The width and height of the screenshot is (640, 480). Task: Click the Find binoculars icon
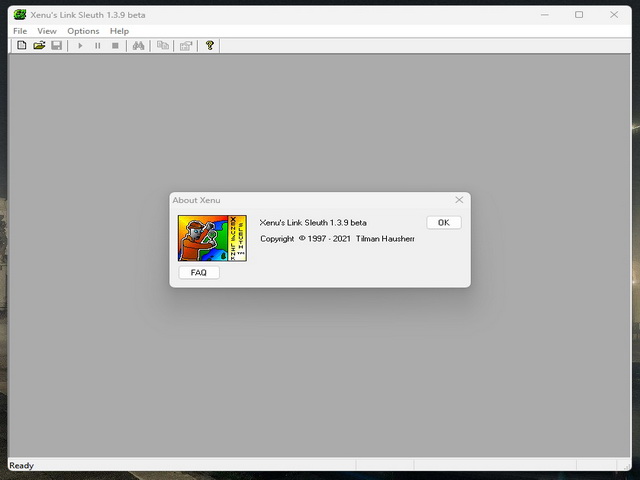point(138,46)
